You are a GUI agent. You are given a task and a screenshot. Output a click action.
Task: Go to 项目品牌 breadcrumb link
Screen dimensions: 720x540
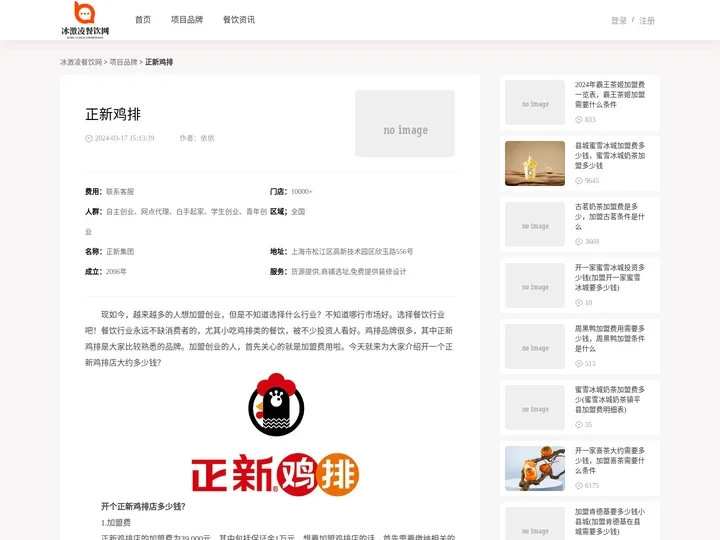(x=124, y=62)
